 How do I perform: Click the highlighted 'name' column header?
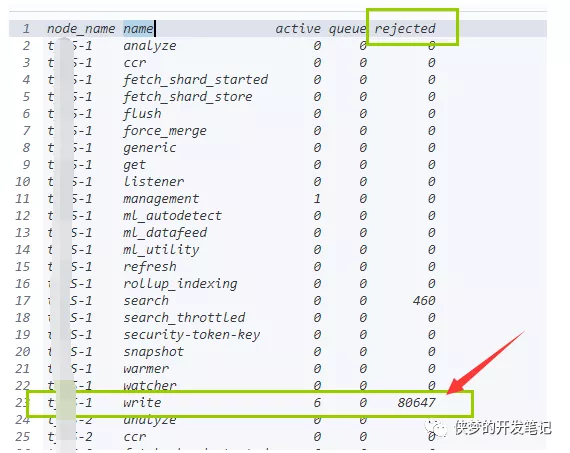point(138,28)
